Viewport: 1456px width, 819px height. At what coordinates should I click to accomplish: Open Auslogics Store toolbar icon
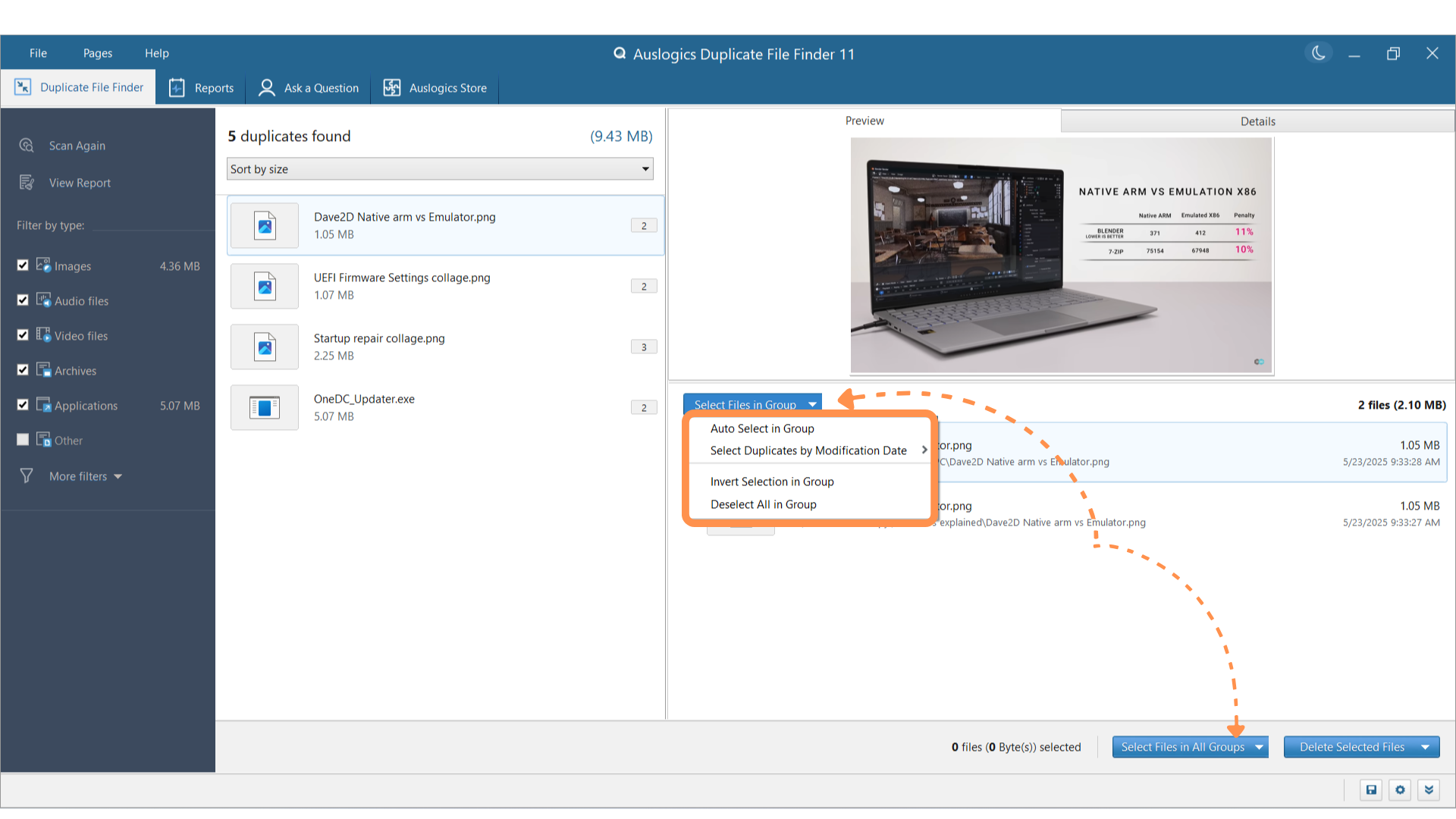point(391,88)
